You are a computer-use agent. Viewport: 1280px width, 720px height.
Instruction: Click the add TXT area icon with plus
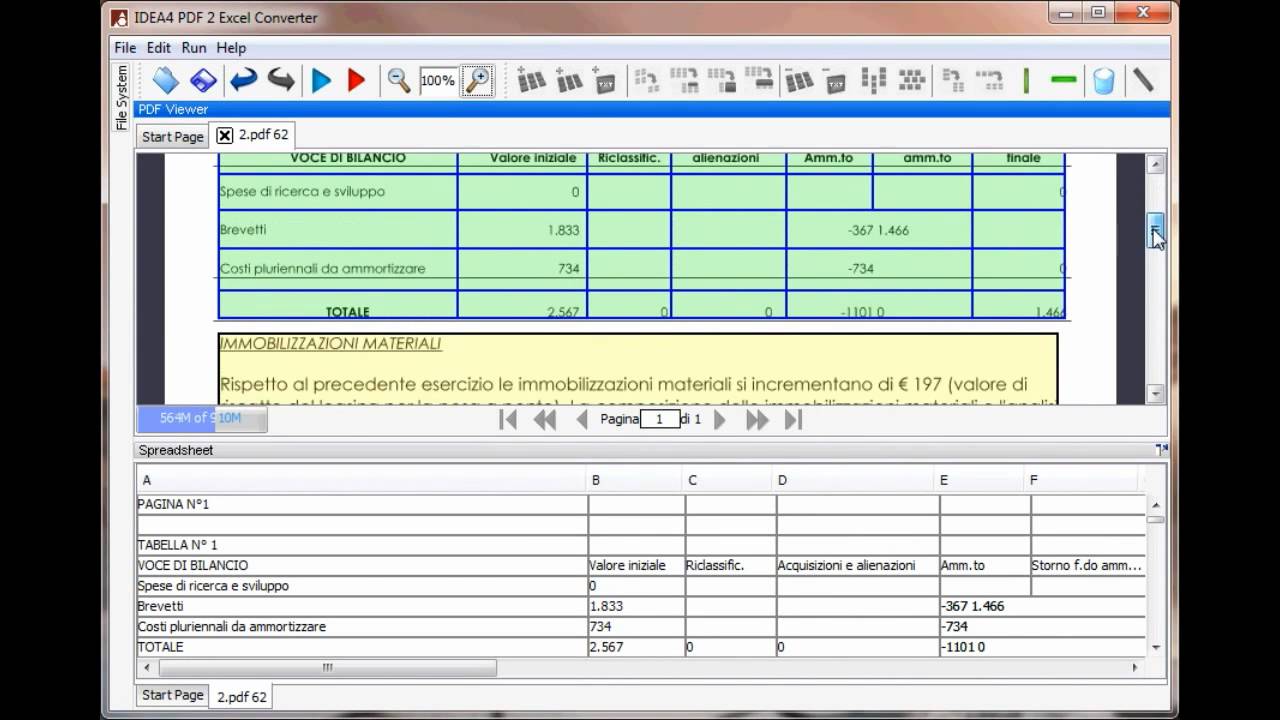tap(605, 80)
